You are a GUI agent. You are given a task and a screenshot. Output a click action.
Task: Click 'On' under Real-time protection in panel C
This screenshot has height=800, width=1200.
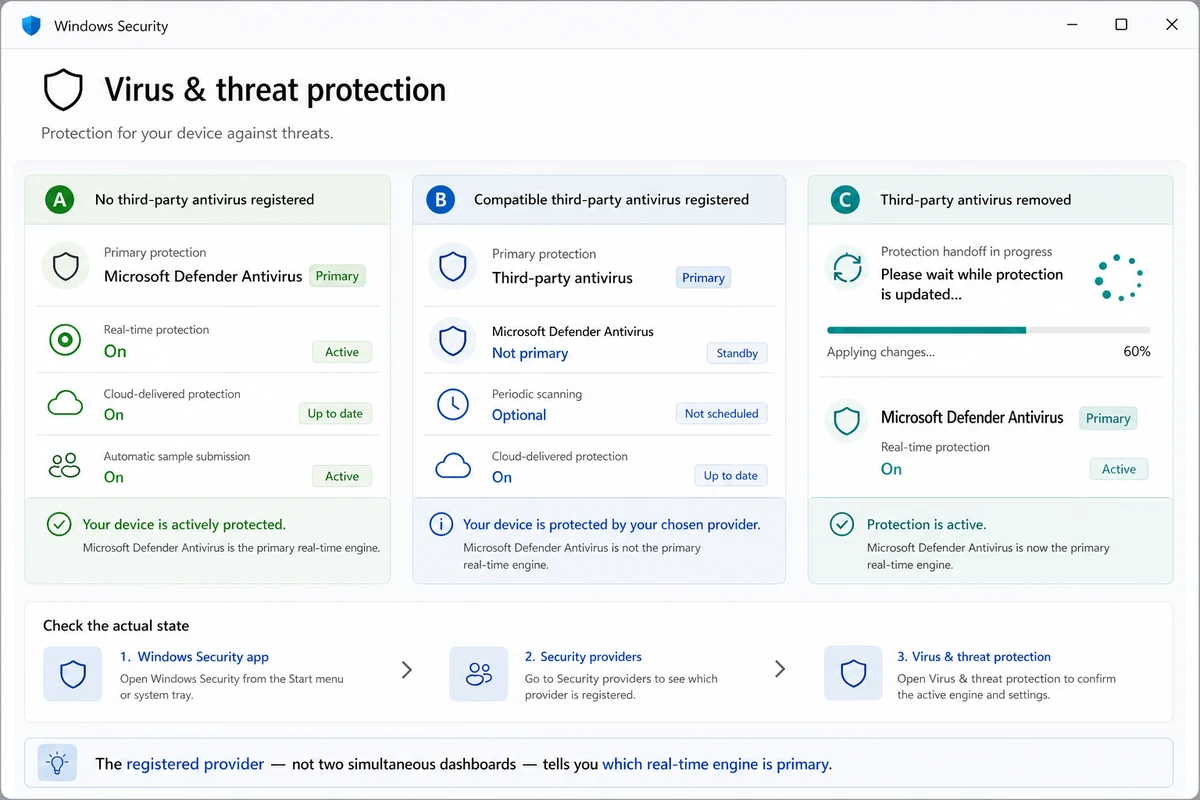[x=891, y=469]
